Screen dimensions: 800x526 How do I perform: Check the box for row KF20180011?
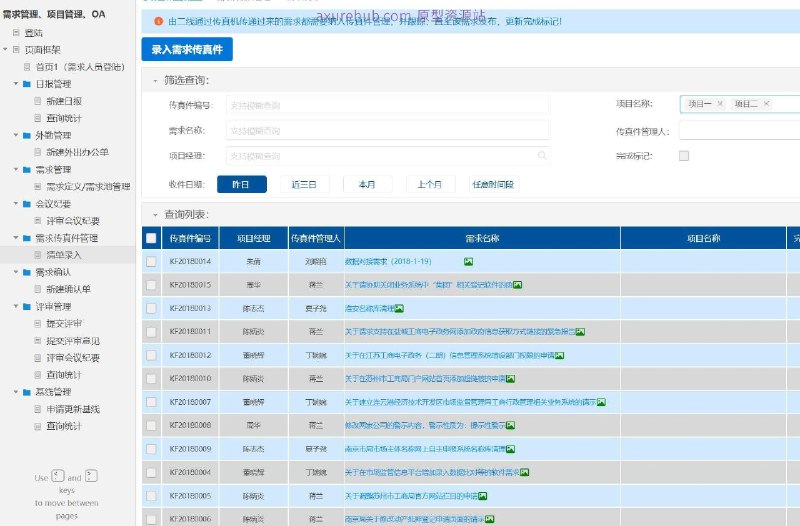(151, 332)
